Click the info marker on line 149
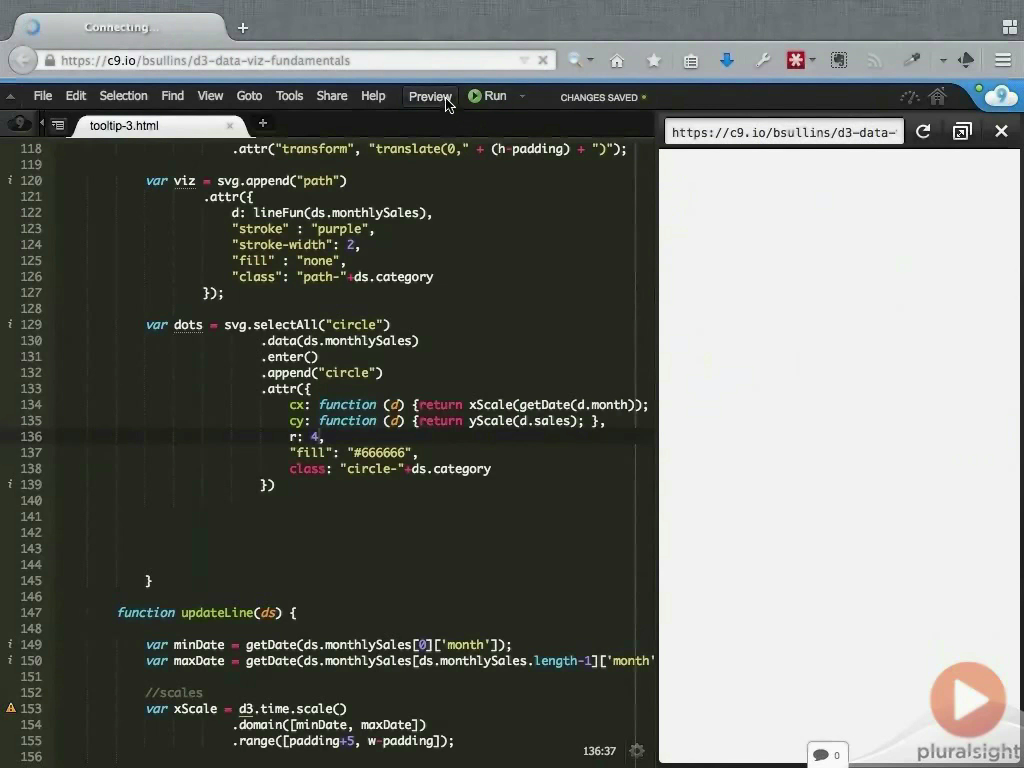The height and width of the screenshot is (768, 1024). tap(10, 644)
